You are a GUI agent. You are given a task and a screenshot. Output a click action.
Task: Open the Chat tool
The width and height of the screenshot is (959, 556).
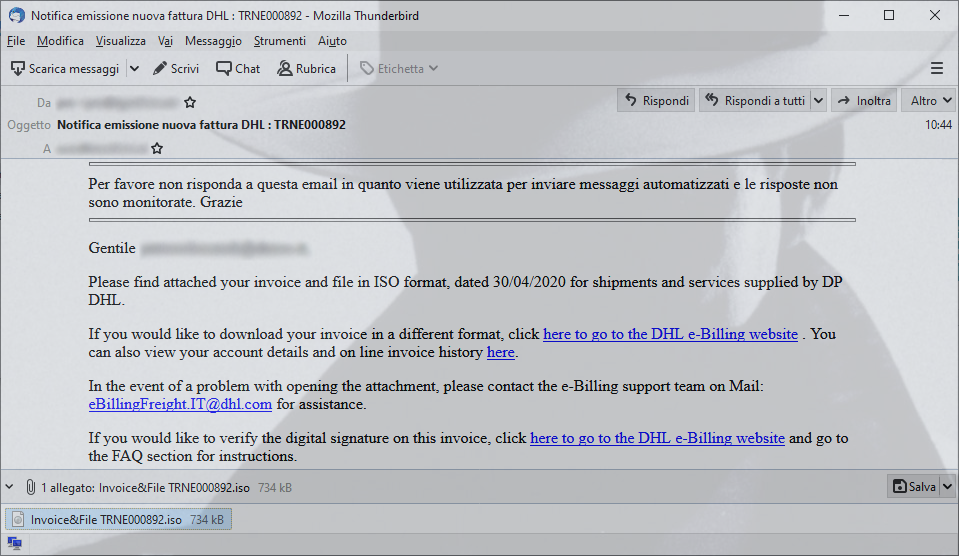[x=238, y=69]
